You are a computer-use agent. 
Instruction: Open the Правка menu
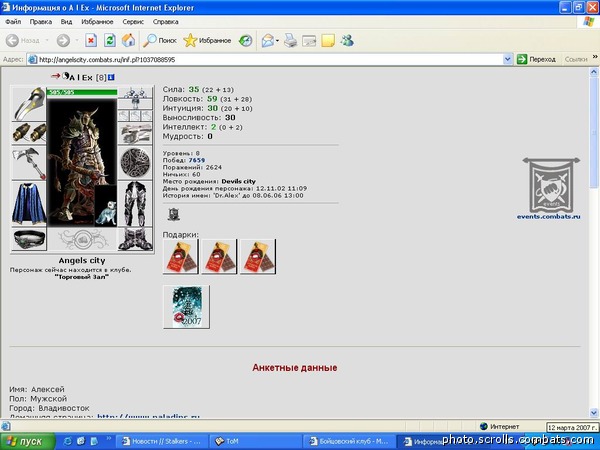41,22
